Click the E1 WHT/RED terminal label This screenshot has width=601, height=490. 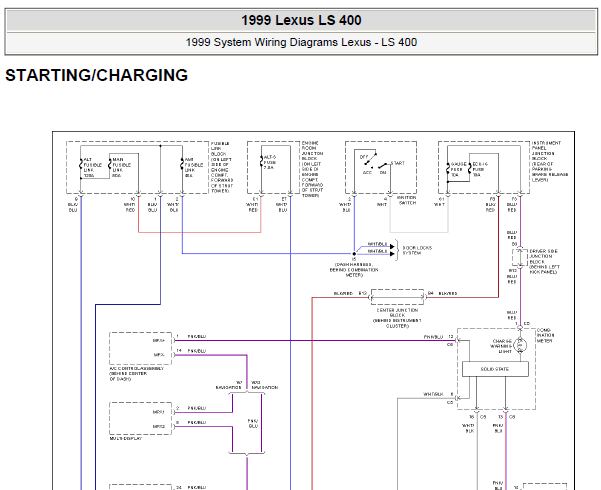pyautogui.click(x=253, y=205)
